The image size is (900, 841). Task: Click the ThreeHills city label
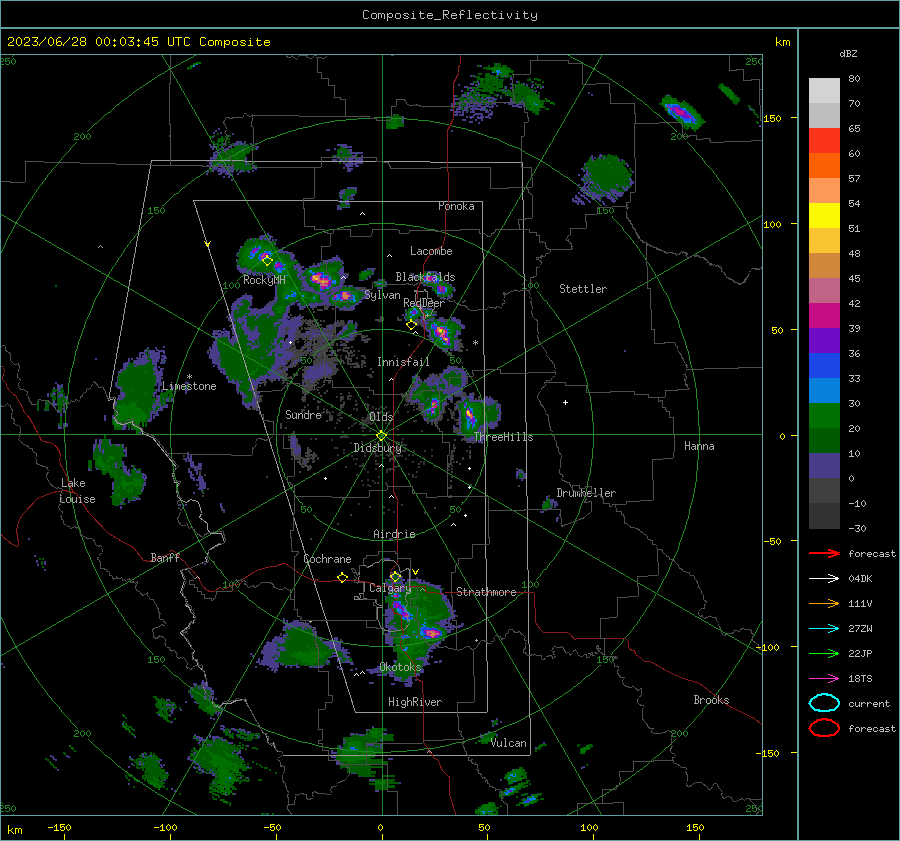[x=503, y=437]
